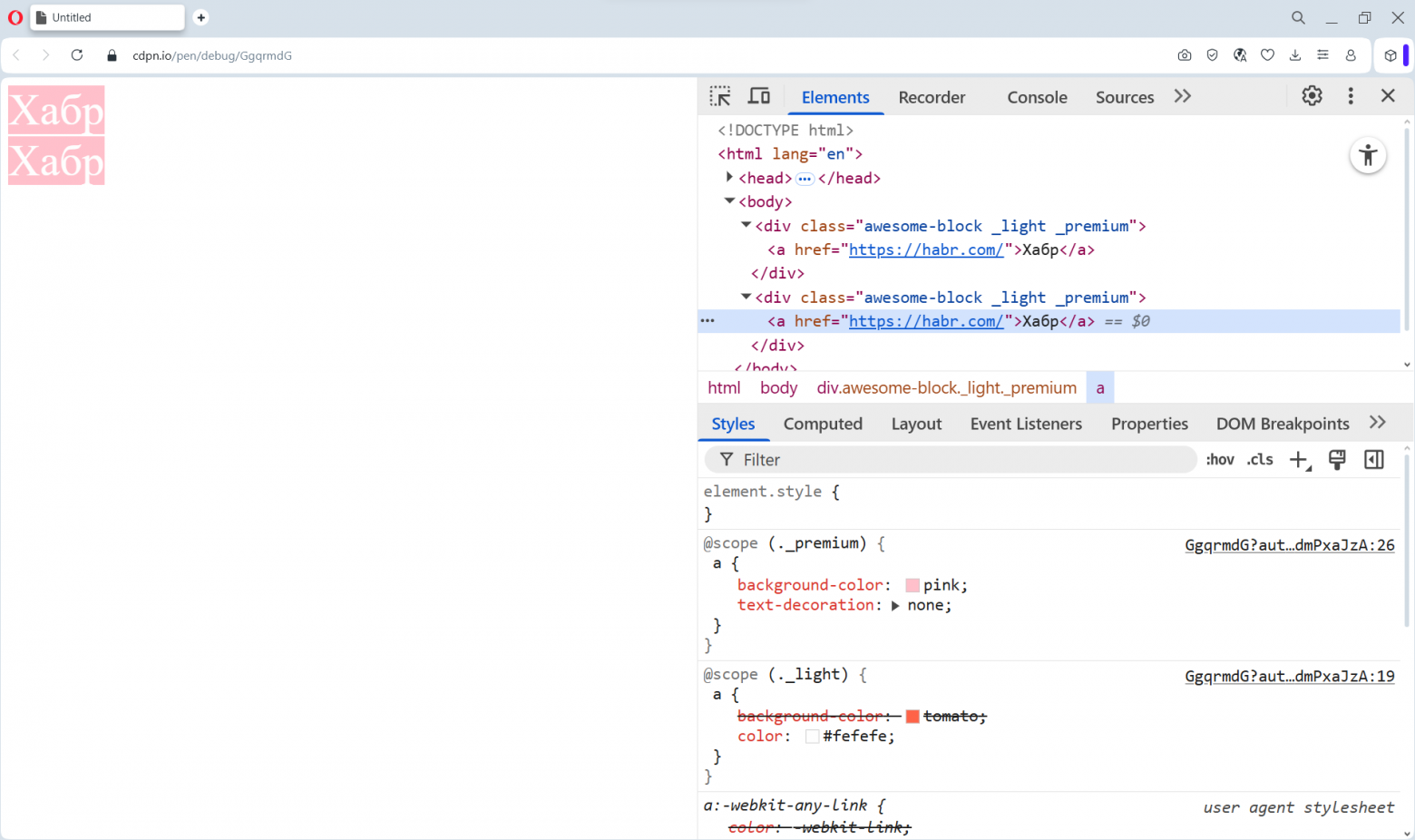Open the easy setup sliders icon
Viewport: 1415px width, 840px height.
(x=1322, y=55)
